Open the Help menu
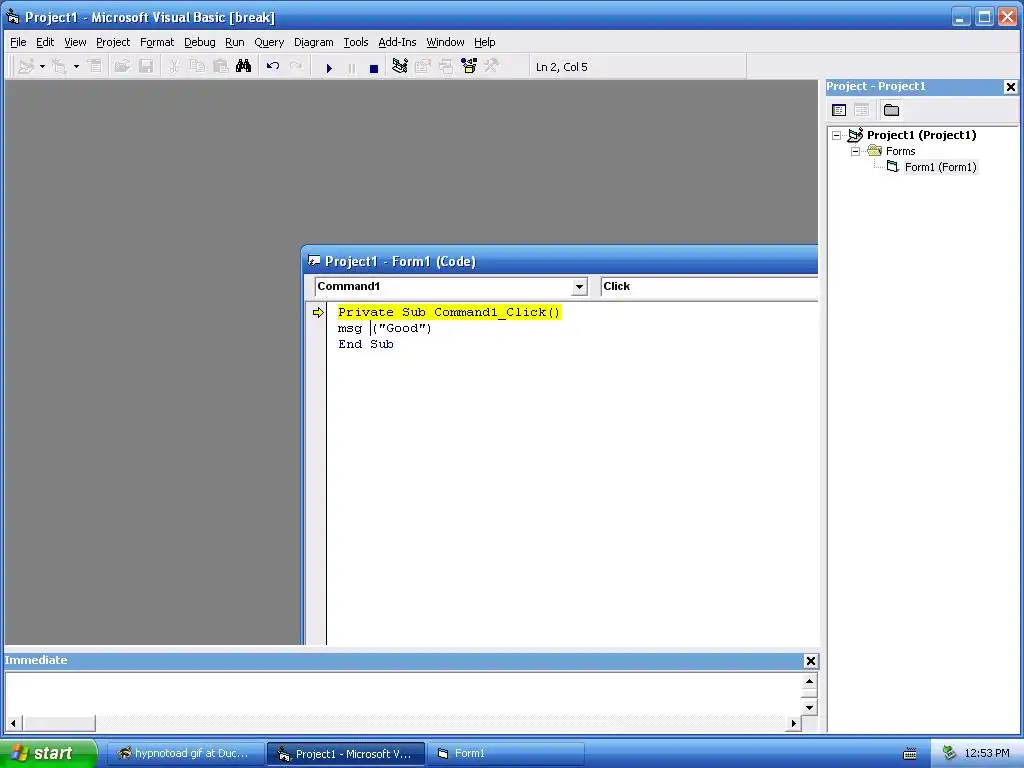Screen dimensions: 1024x768 coord(485,42)
